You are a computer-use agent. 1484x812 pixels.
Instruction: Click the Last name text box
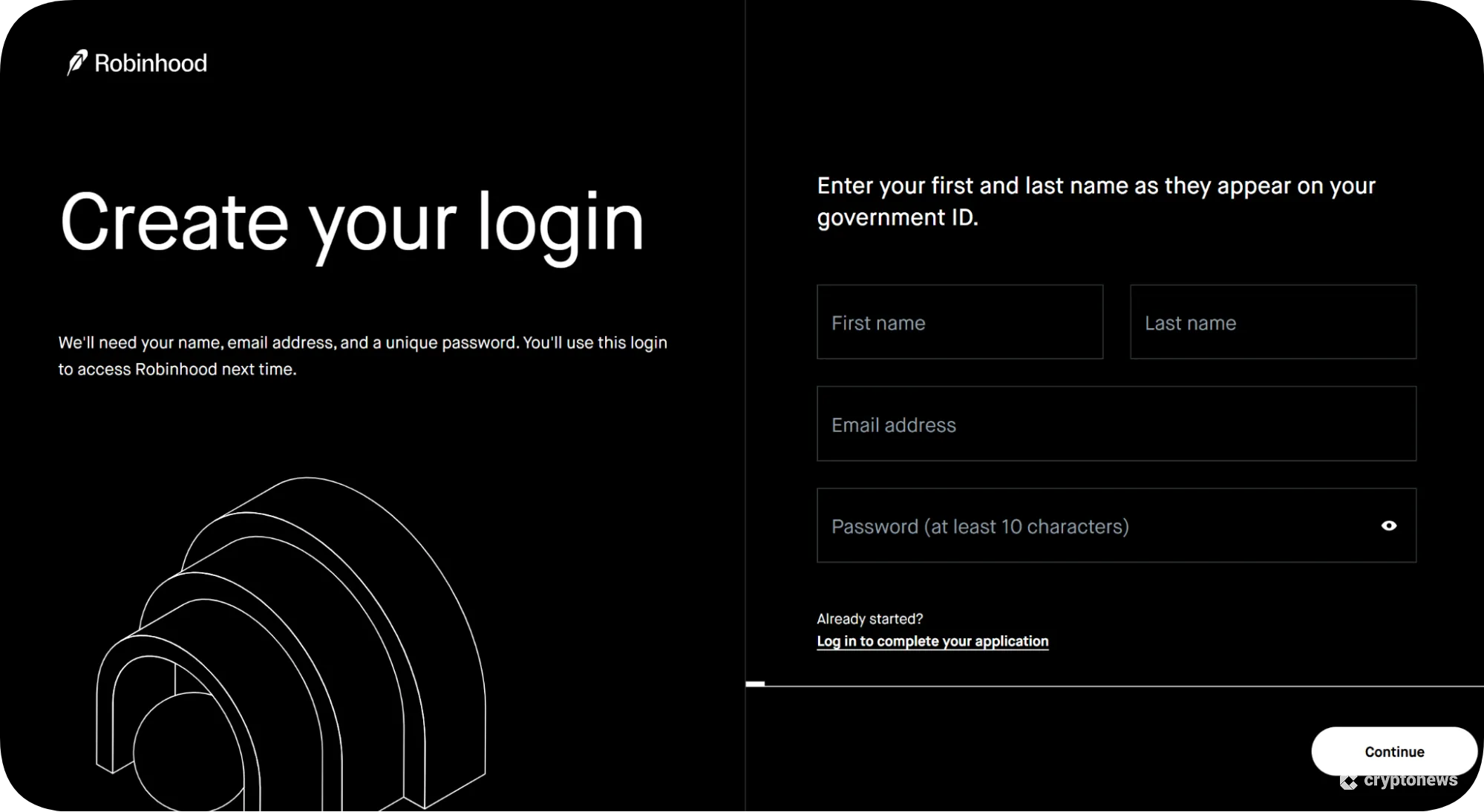tap(1272, 322)
